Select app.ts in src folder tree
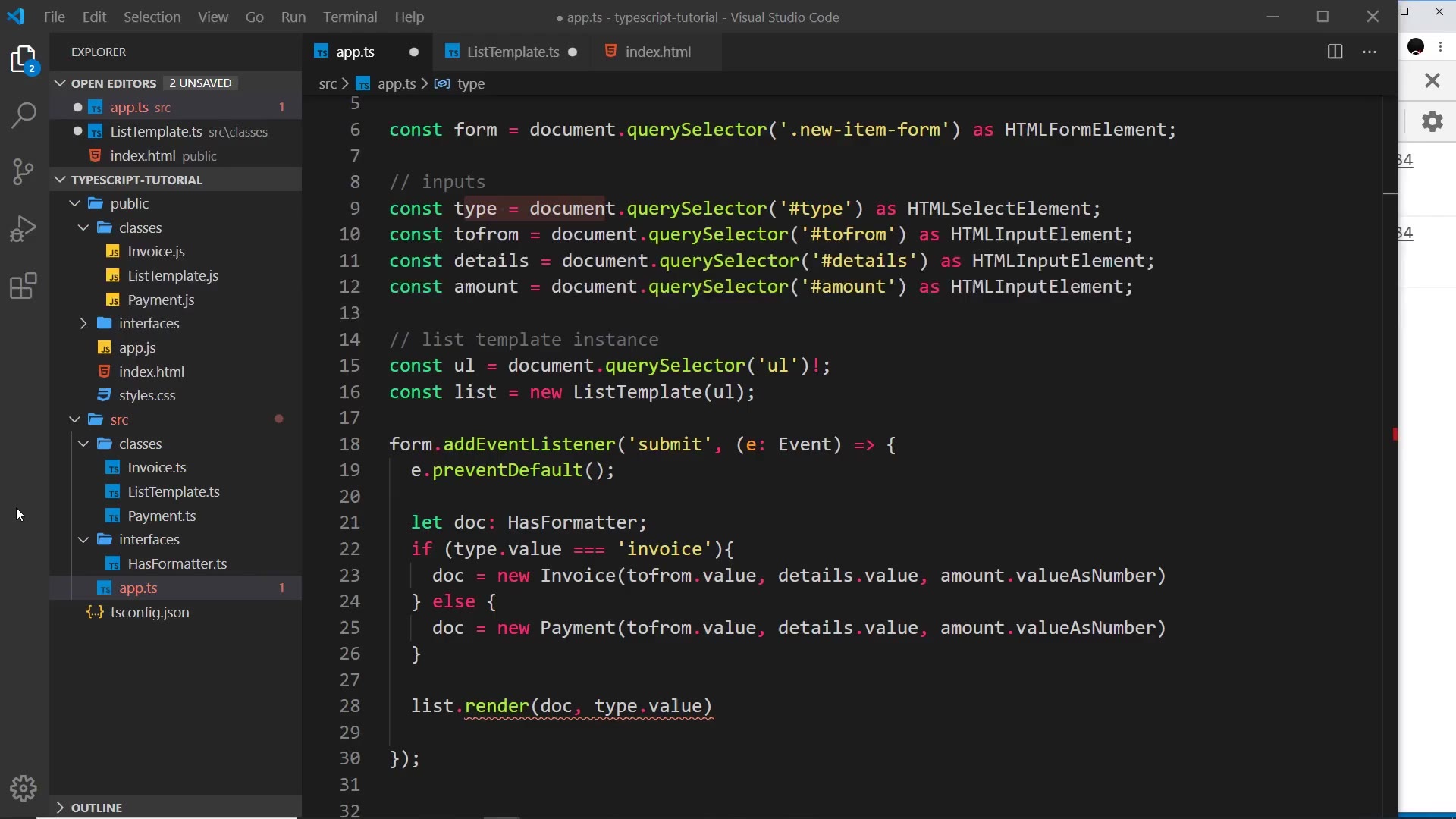This screenshot has width=1456, height=819. [x=175, y=588]
